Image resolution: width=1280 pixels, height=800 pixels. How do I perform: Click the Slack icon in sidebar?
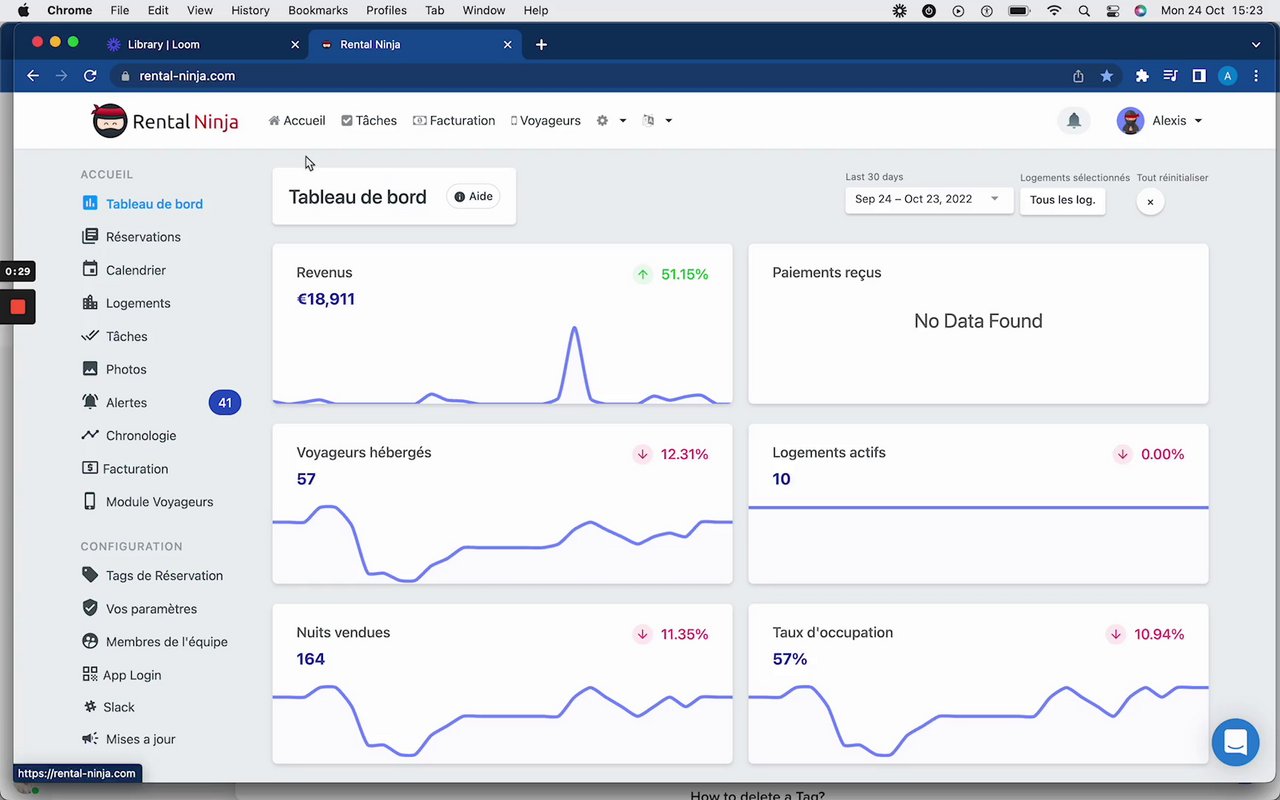(x=90, y=707)
